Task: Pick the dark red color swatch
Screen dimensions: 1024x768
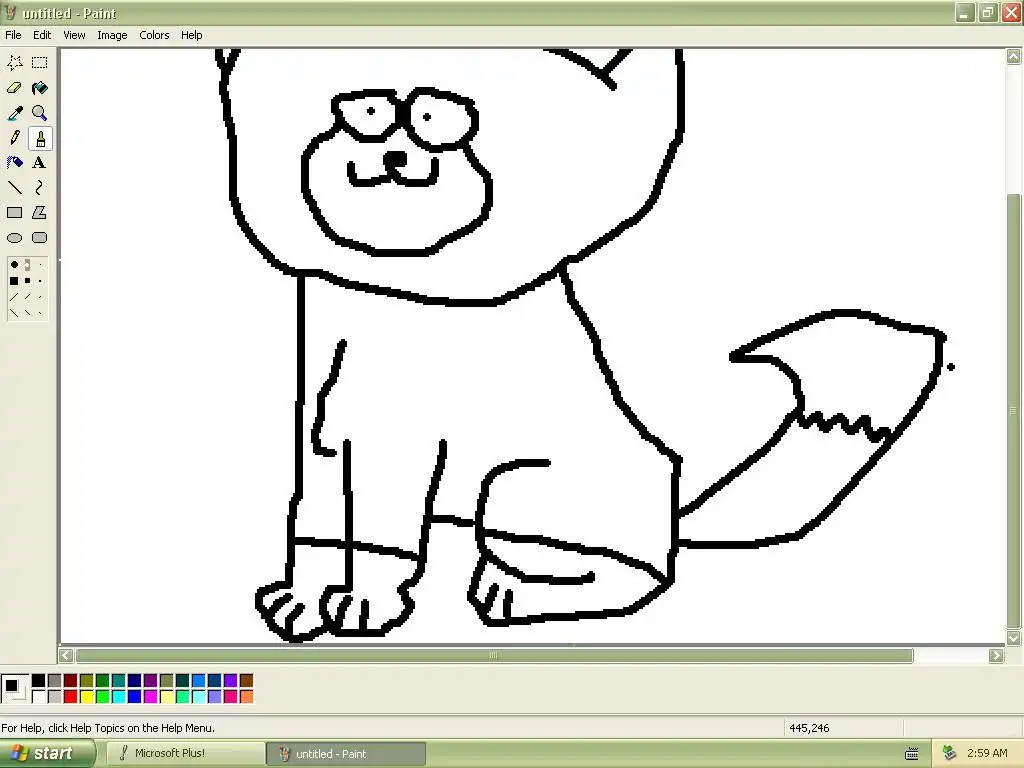Action: (71, 681)
